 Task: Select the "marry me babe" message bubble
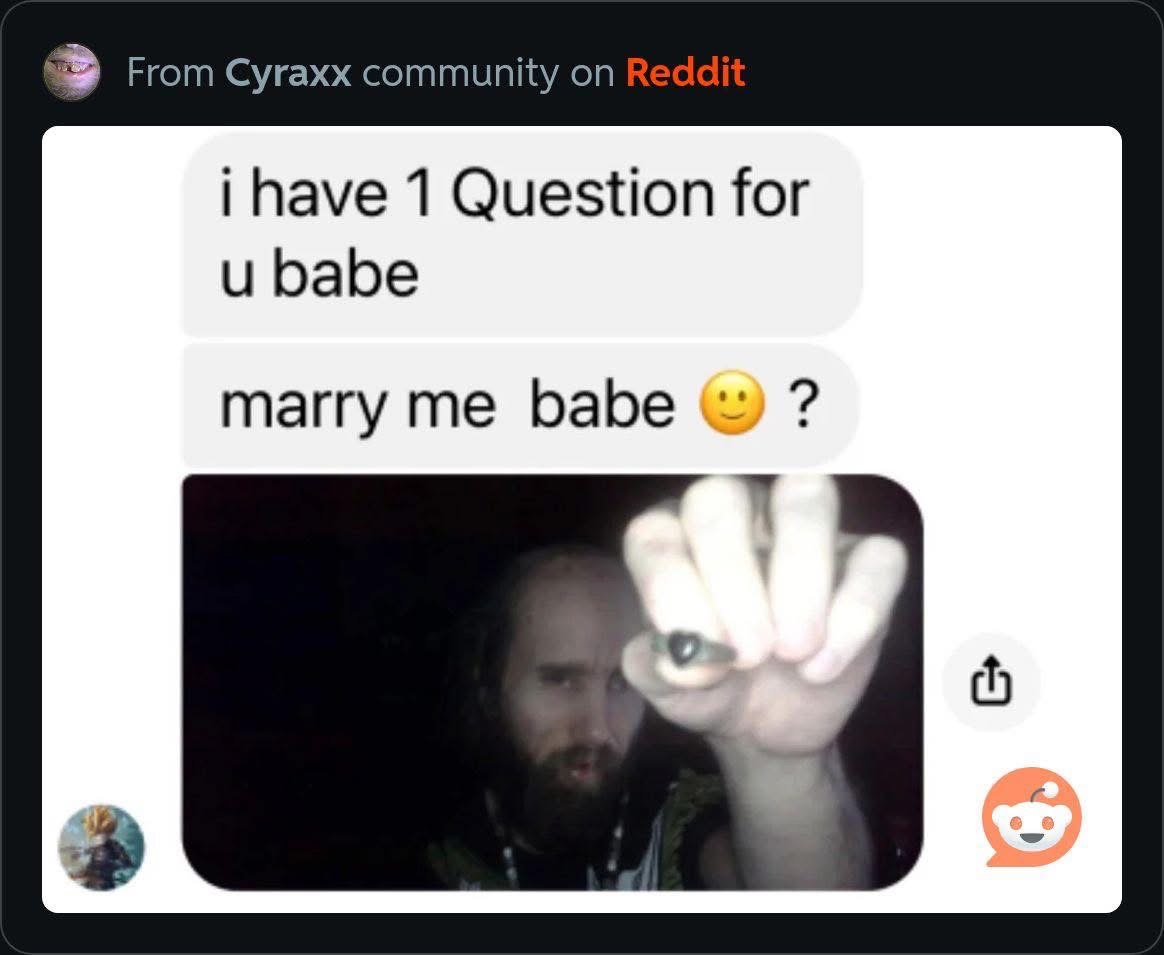[x=520, y=405]
